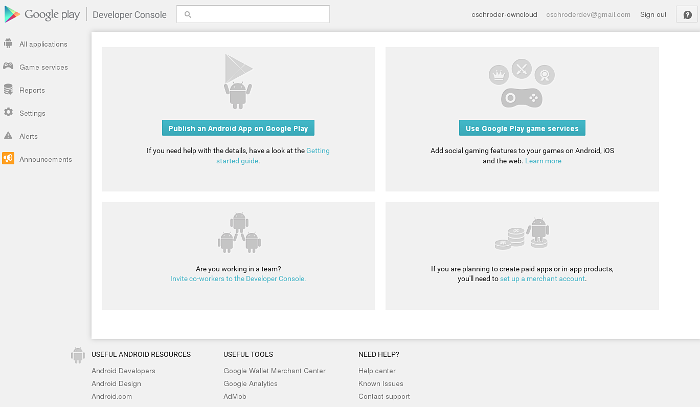
Task: Focus the search input field
Action: coord(257,14)
